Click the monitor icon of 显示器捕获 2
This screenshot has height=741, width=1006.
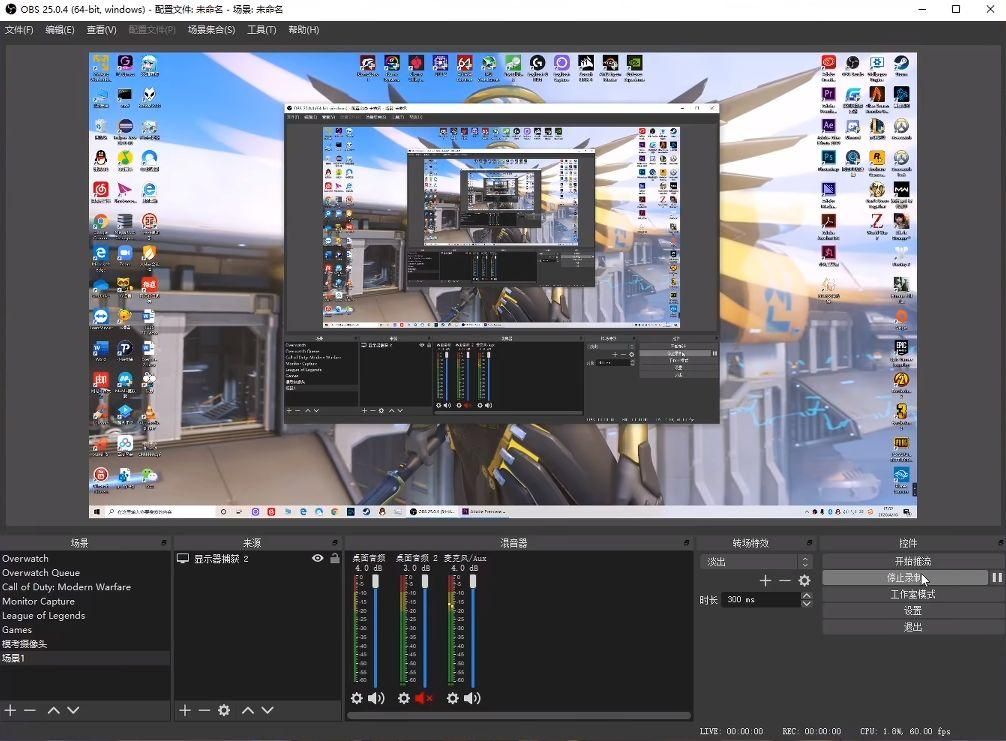click(x=183, y=559)
